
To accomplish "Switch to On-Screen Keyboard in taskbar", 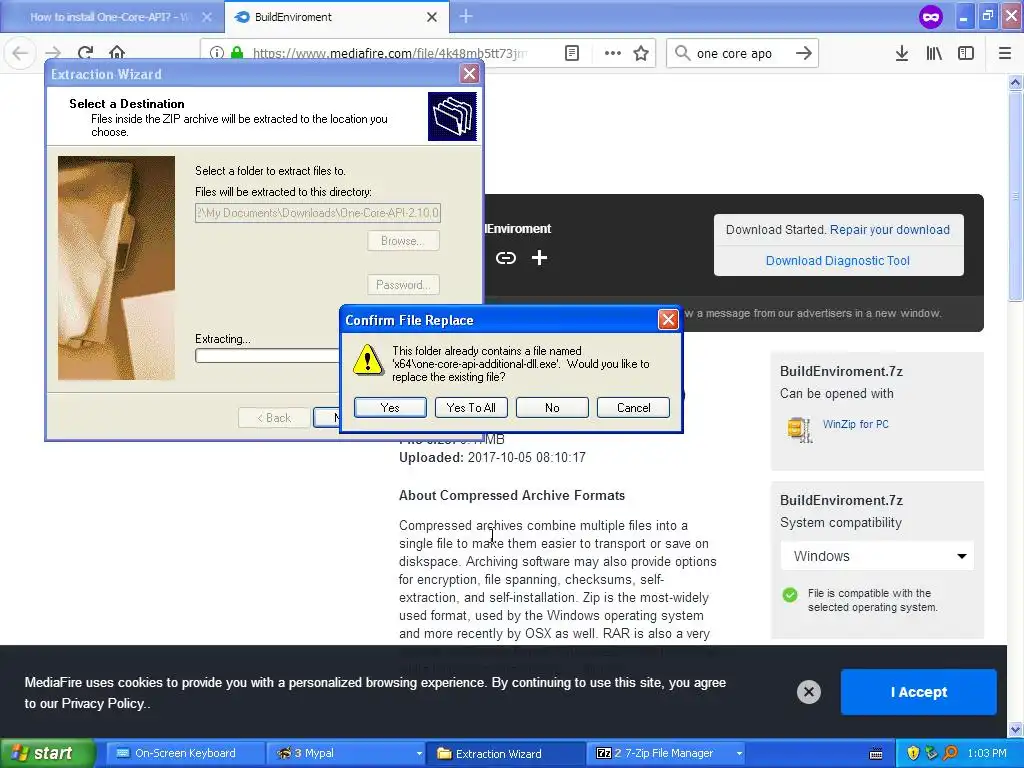I will point(185,753).
